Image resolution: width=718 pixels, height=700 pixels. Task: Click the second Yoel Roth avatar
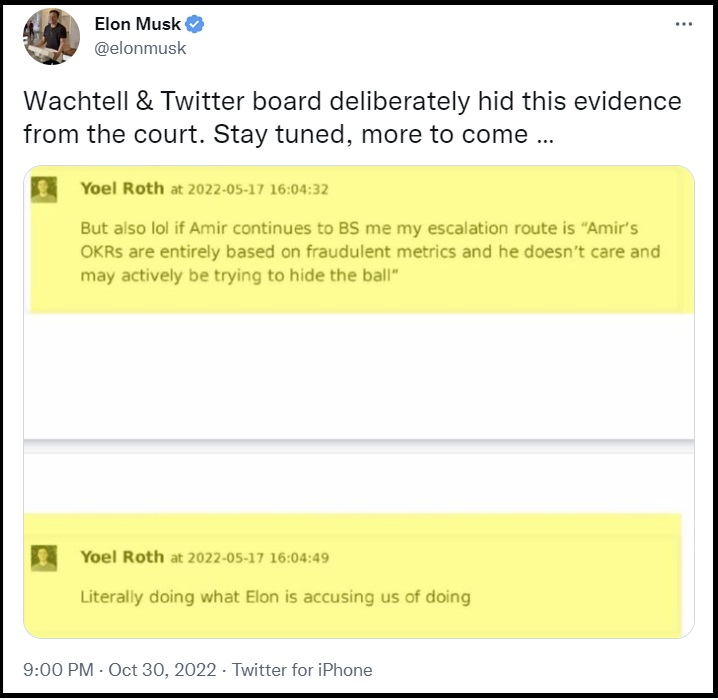(x=44, y=558)
